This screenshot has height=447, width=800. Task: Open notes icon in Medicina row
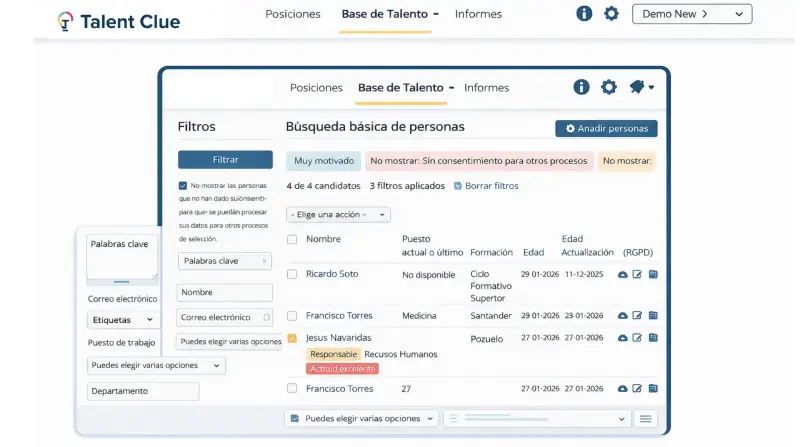pyautogui.click(x=653, y=315)
